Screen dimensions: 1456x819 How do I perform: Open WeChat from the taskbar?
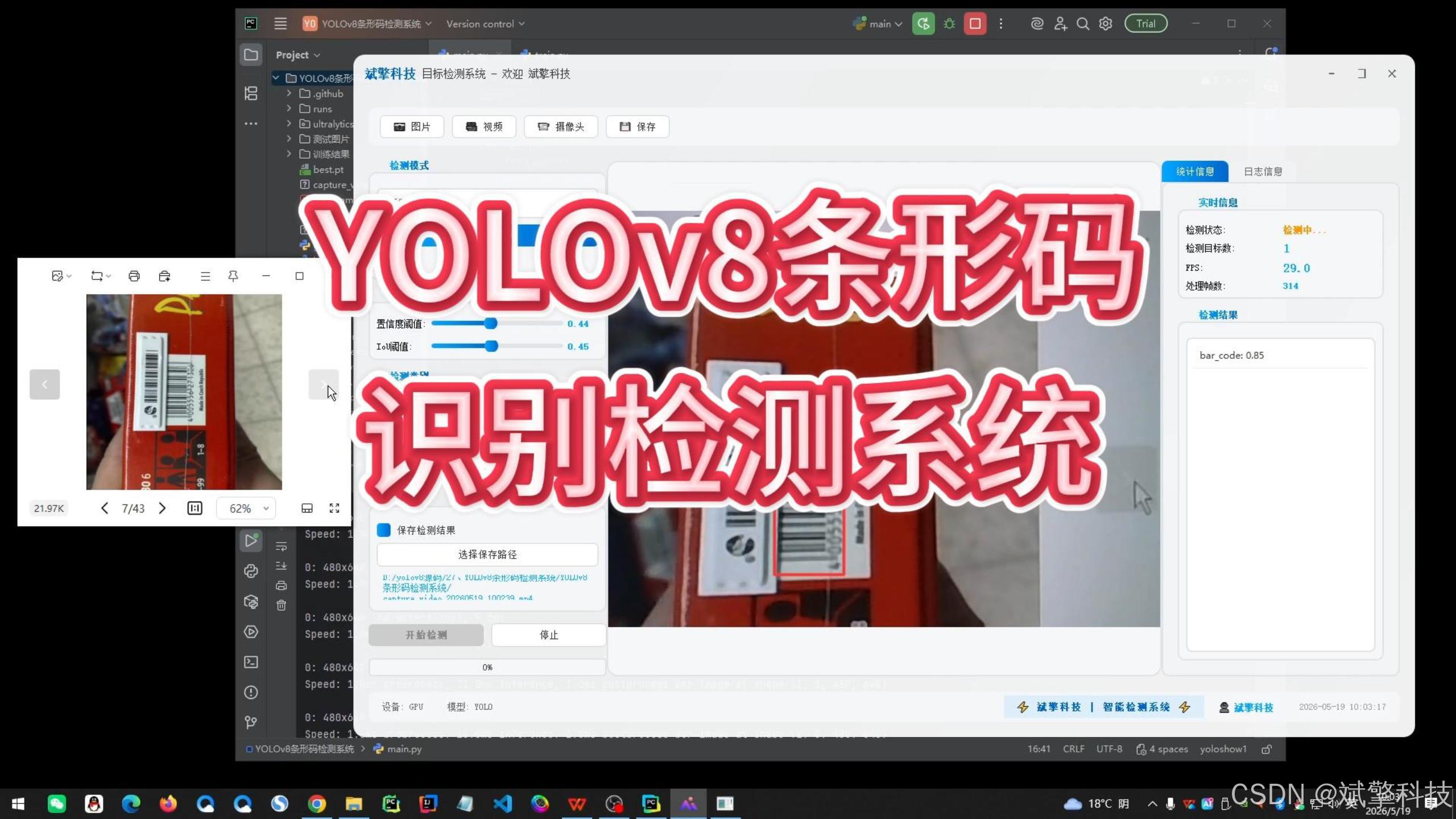(x=56, y=804)
